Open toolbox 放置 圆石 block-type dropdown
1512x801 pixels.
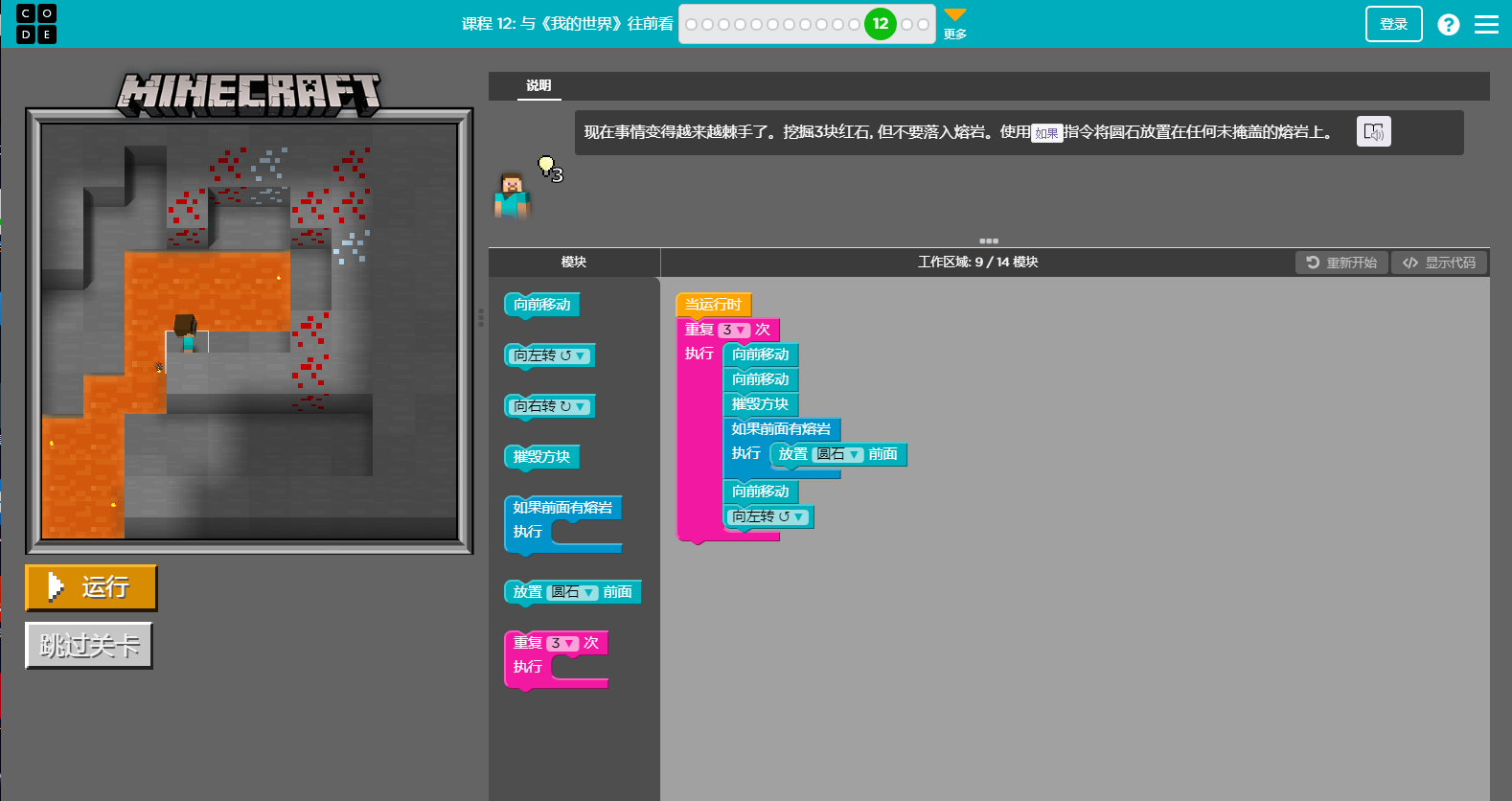coord(572,592)
